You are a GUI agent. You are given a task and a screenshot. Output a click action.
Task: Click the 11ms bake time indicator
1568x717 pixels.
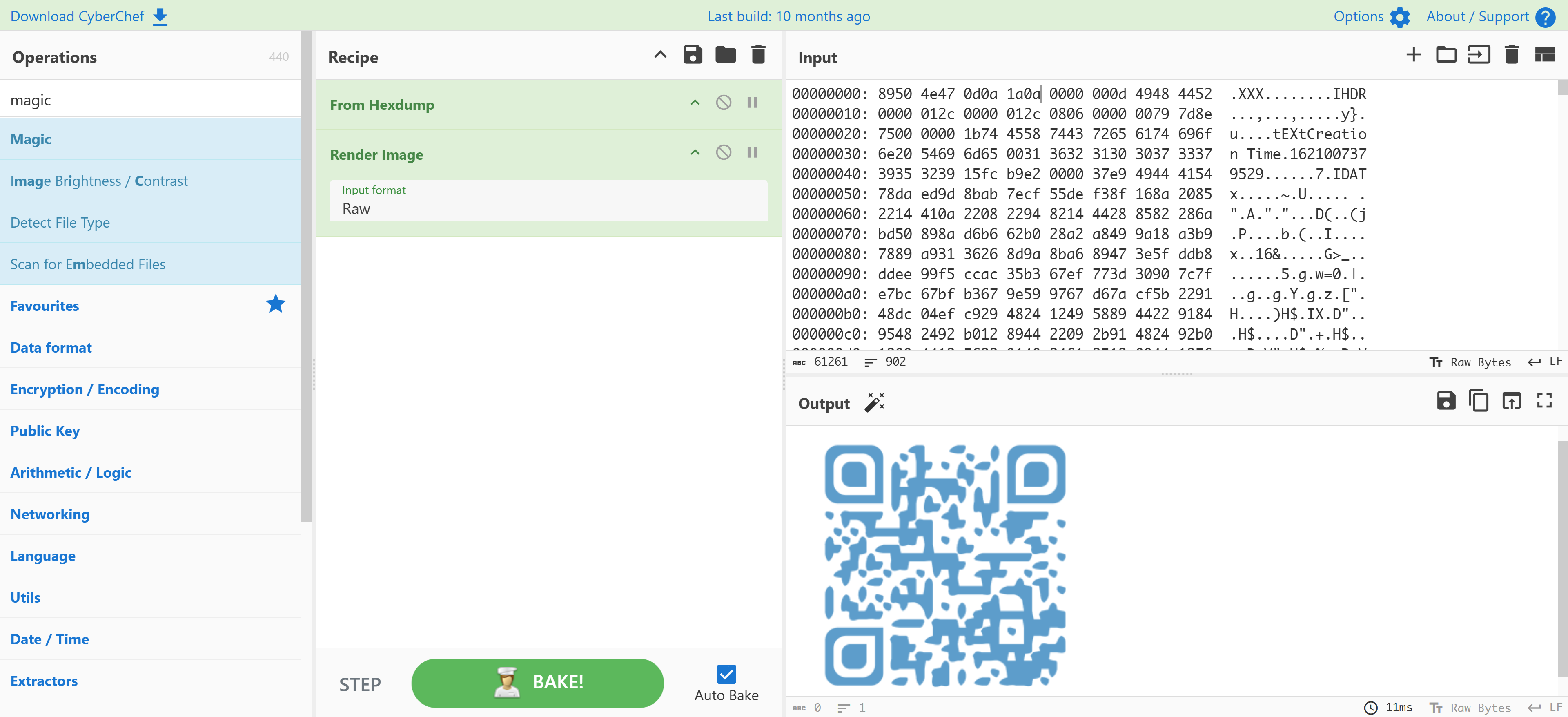1388,708
